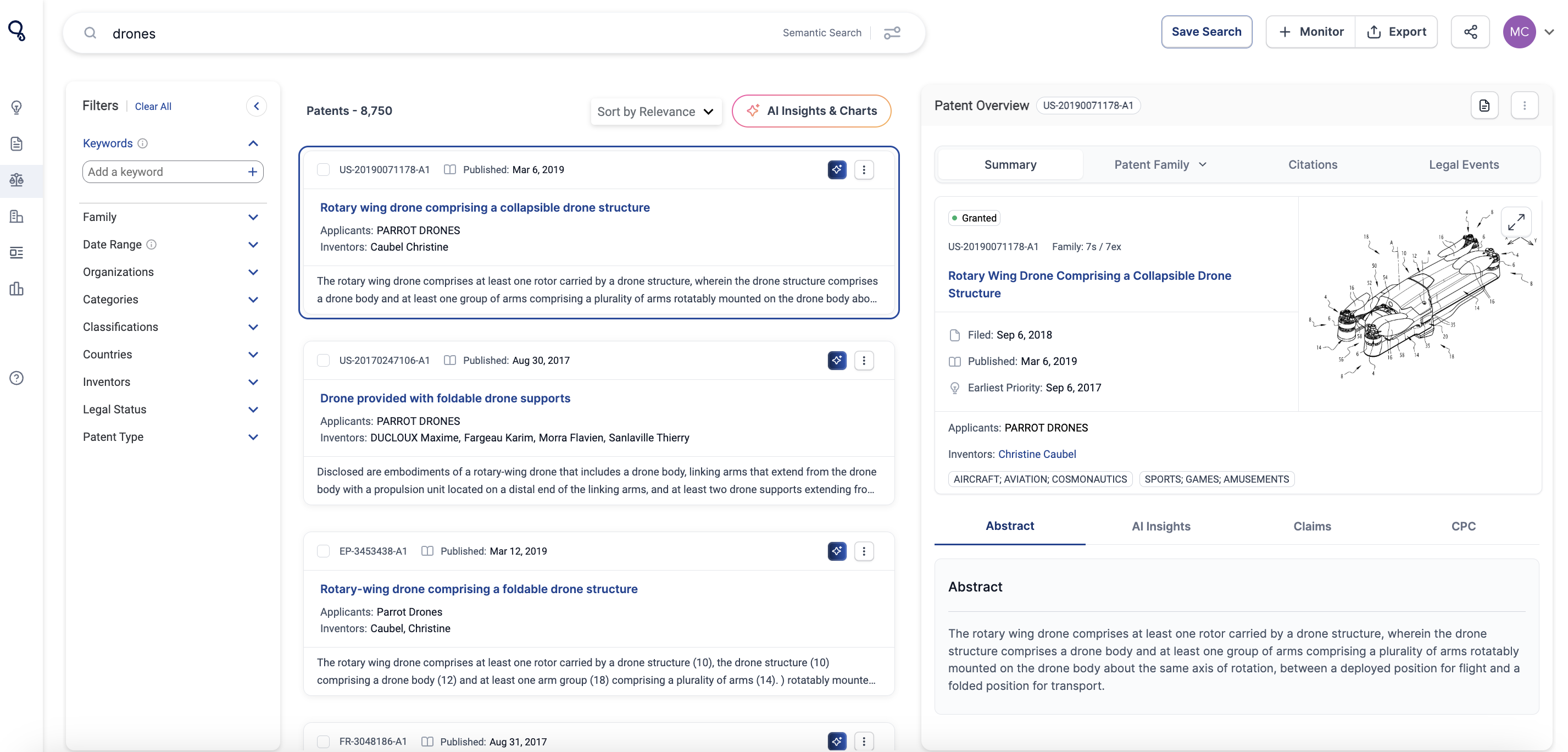Open three-dot menu on EP-3453438-A1 card
Image resolution: width=1568 pixels, height=752 pixels.
pyautogui.click(x=864, y=551)
